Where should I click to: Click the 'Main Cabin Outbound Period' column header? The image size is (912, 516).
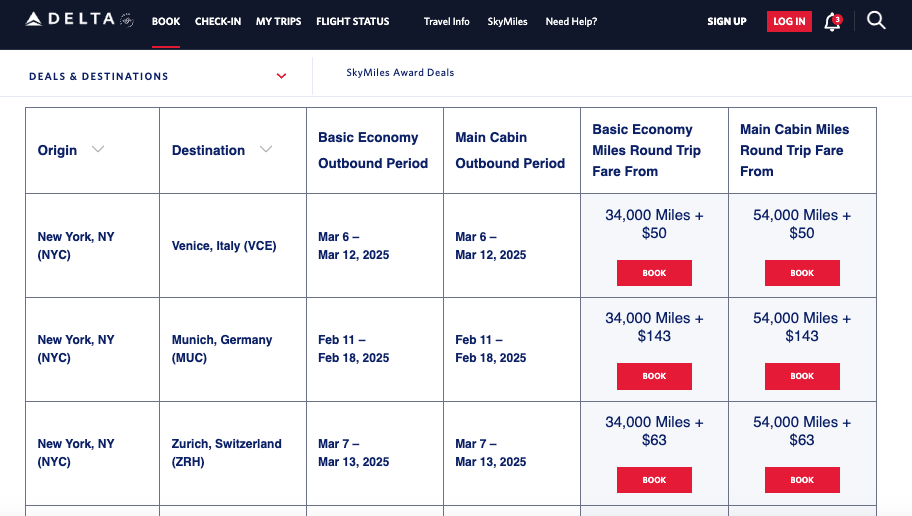510,150
